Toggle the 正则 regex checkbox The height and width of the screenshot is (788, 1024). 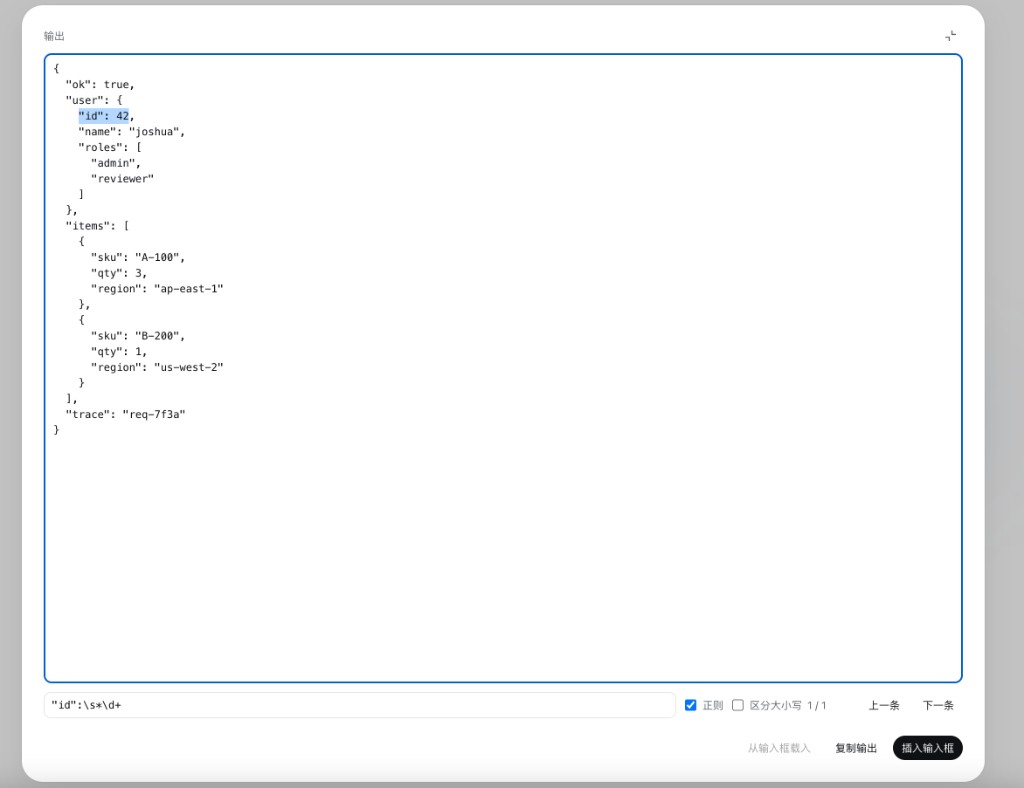[690, 705]
